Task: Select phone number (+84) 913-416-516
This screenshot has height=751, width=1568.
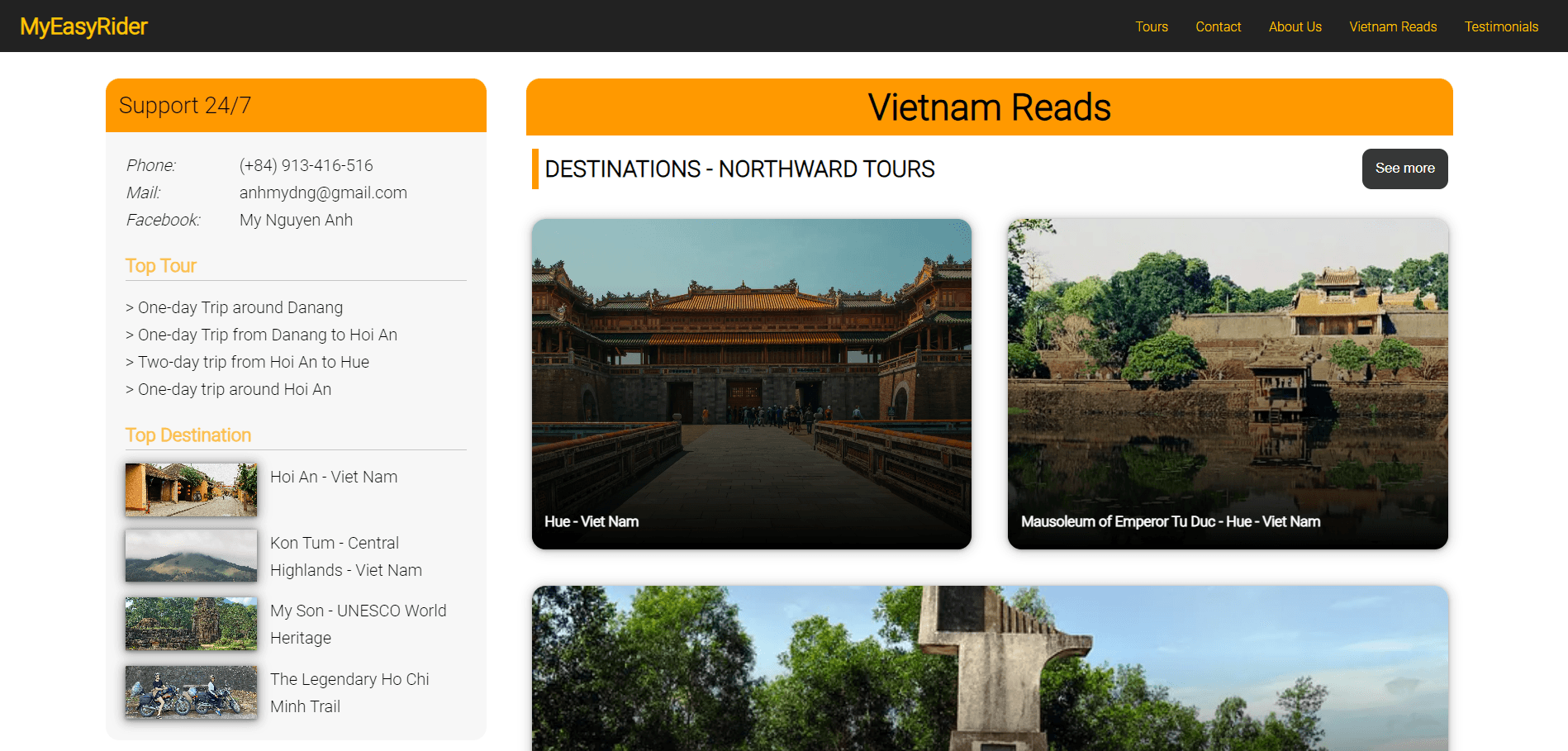Action: tap(306, 165)
